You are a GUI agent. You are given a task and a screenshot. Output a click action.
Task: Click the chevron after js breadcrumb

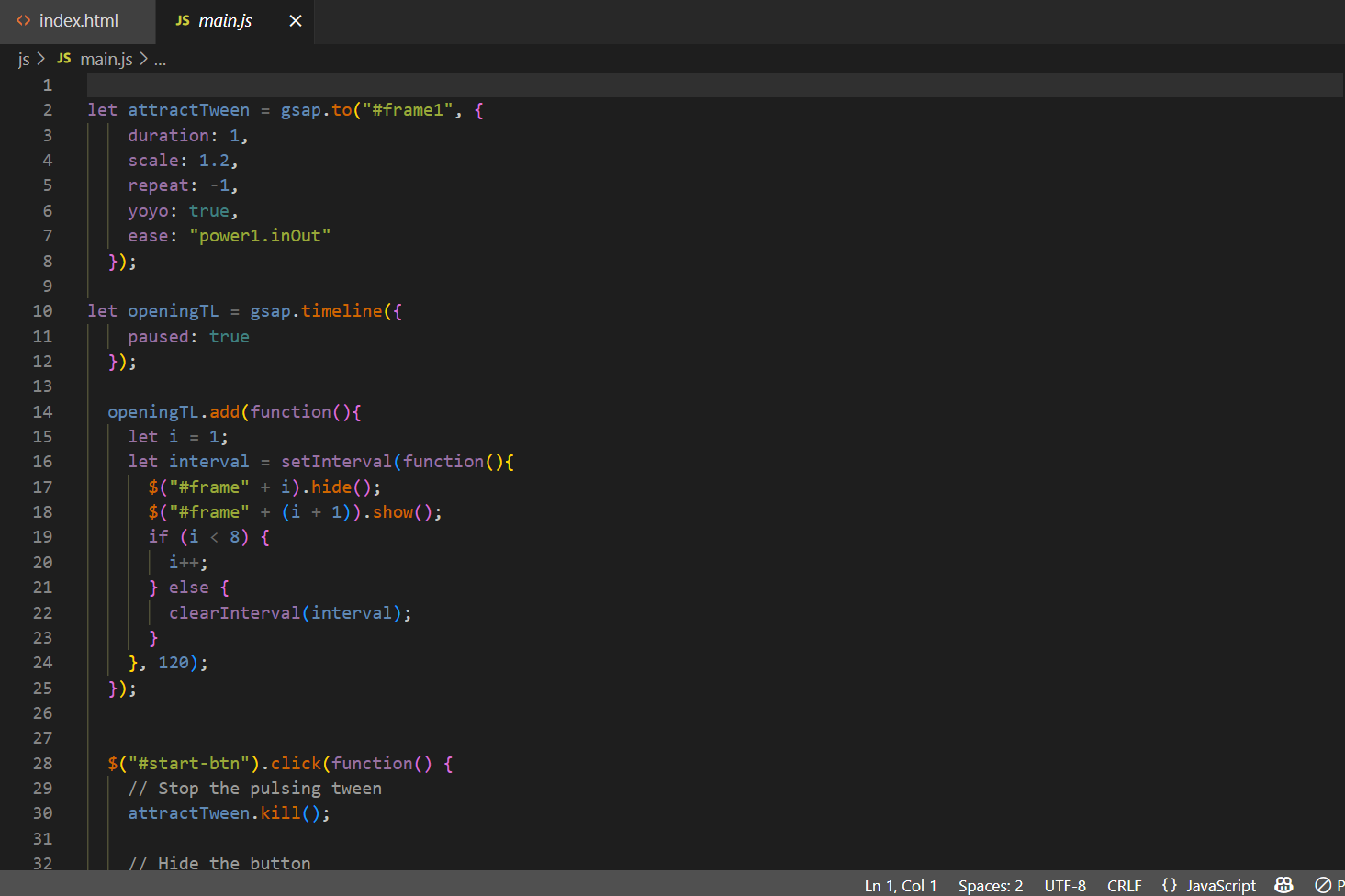point(41,59)
